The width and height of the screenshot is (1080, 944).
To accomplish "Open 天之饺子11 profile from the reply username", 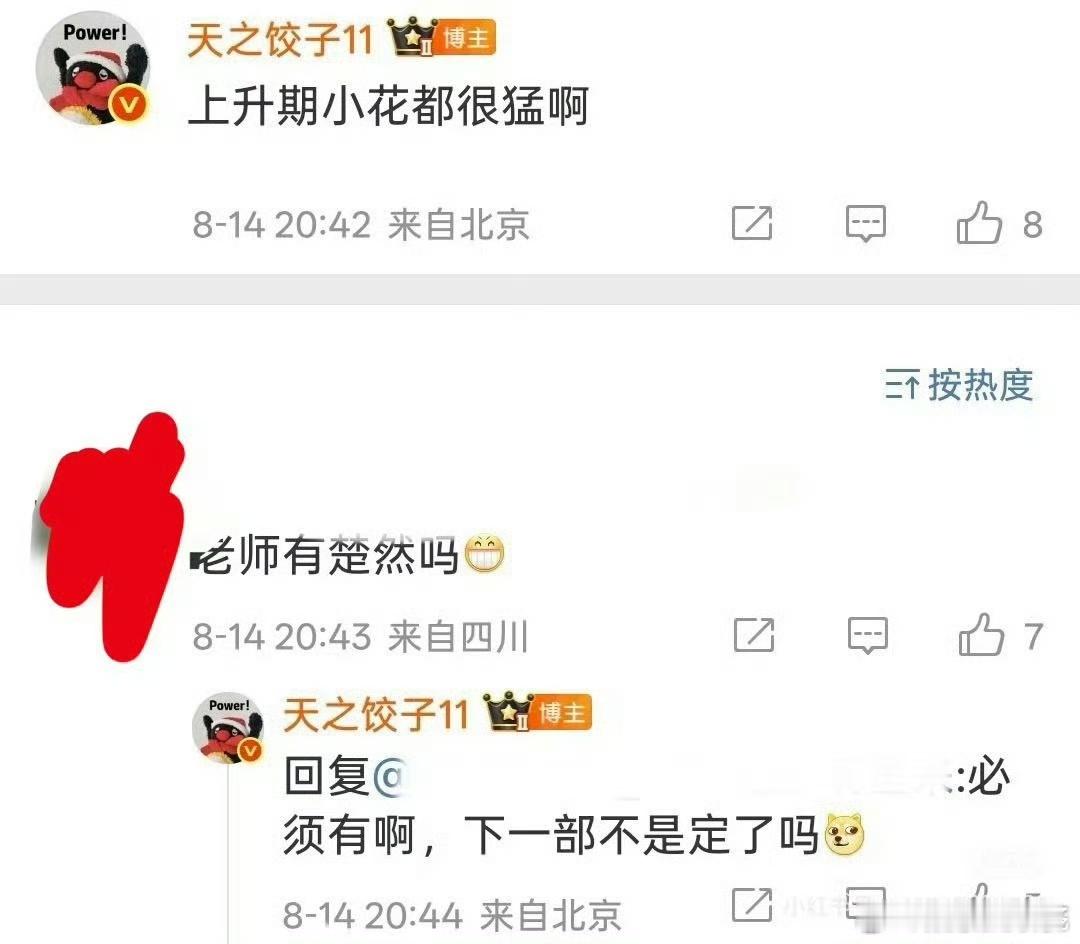I will (x=376, y=714).
